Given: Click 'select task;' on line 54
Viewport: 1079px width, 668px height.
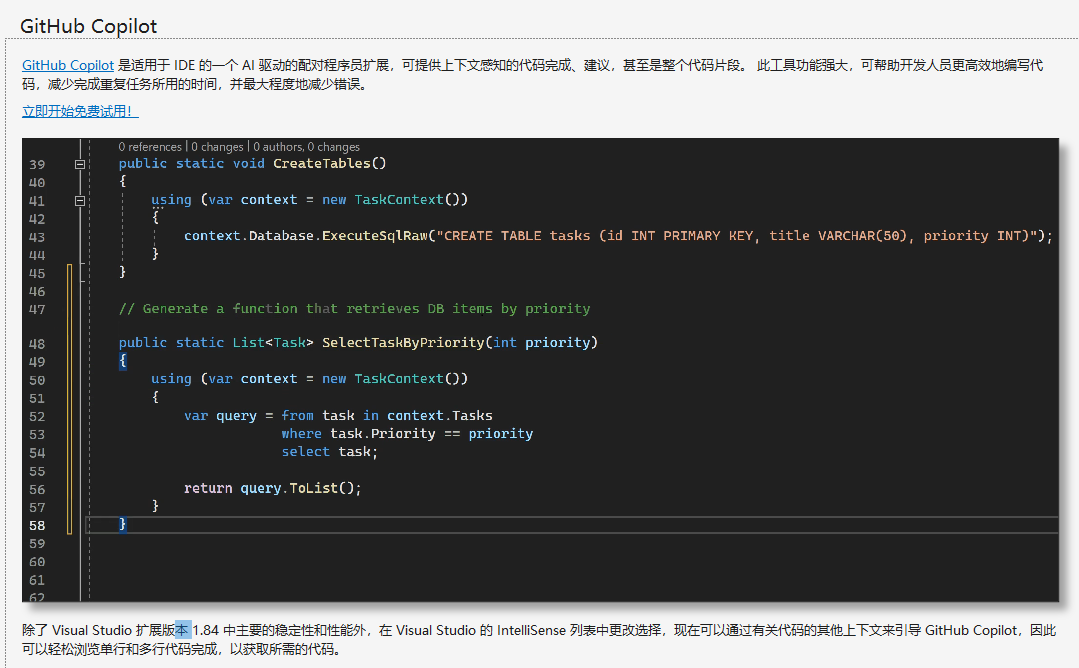Looking at the screenshot, I should click(x=330, y=452).
